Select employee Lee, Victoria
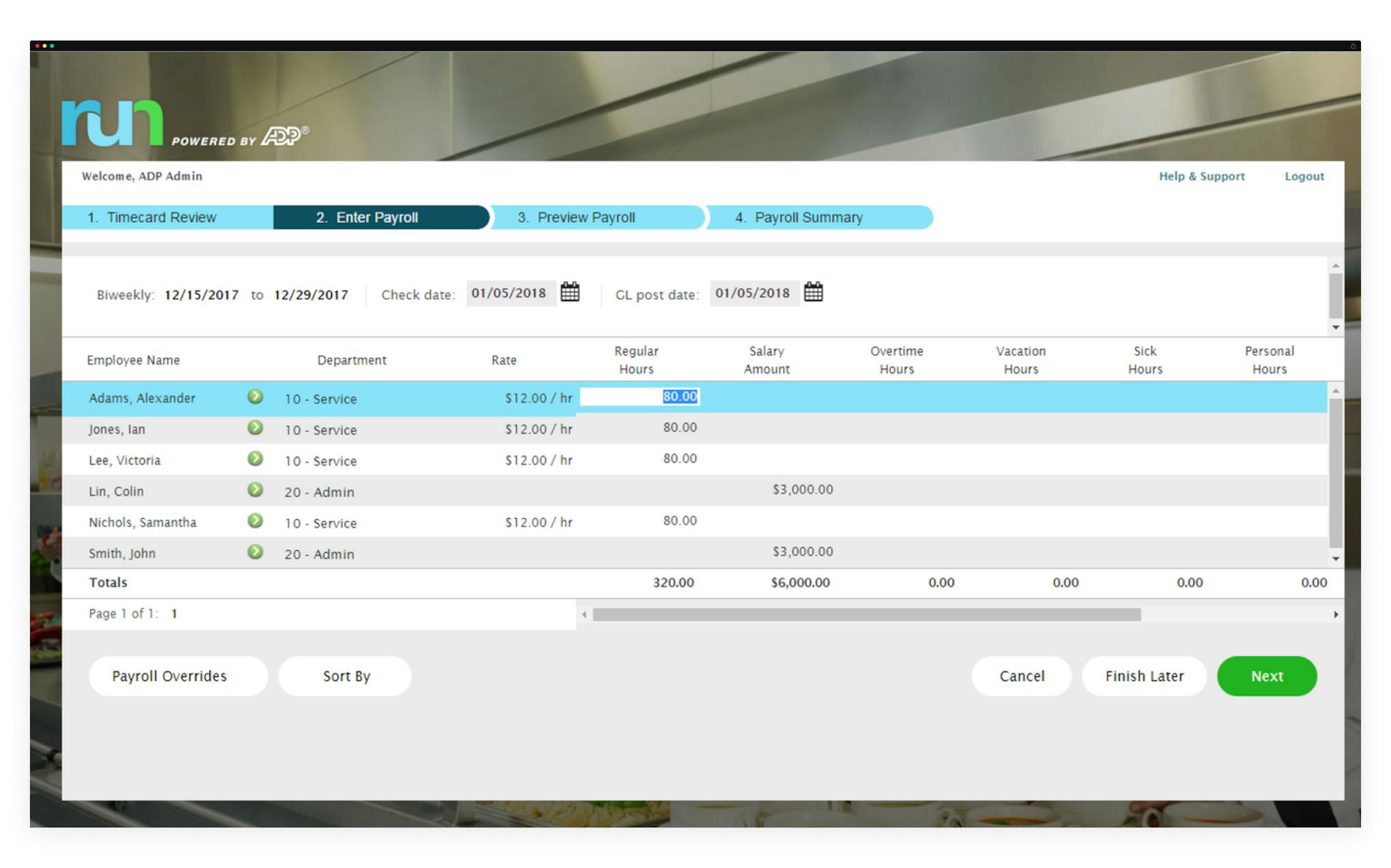This screenshot has height=868, width=1391. (125, 460)
